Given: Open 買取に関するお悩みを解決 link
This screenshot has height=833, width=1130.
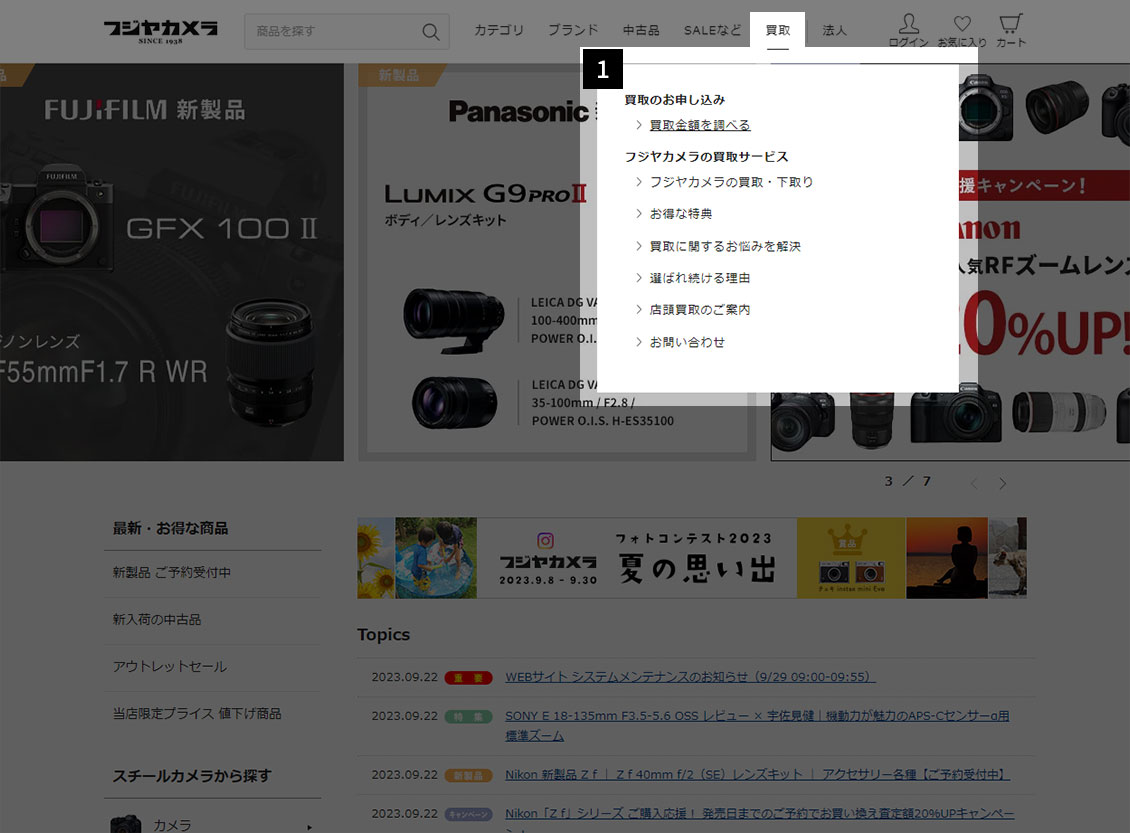Looking at the screenshot, I should 725,246.
